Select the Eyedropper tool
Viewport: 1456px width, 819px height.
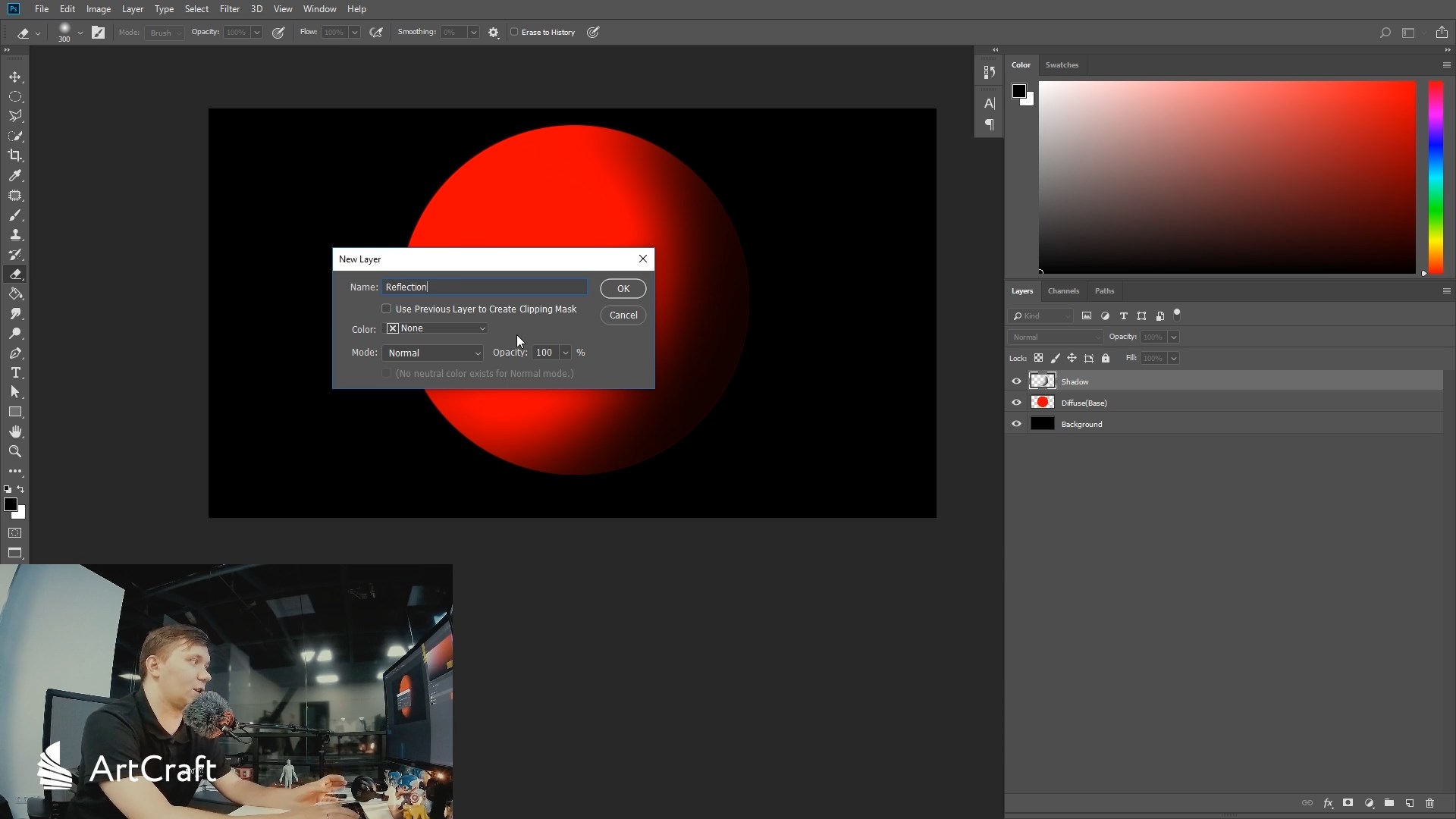(x=15, y=175)
